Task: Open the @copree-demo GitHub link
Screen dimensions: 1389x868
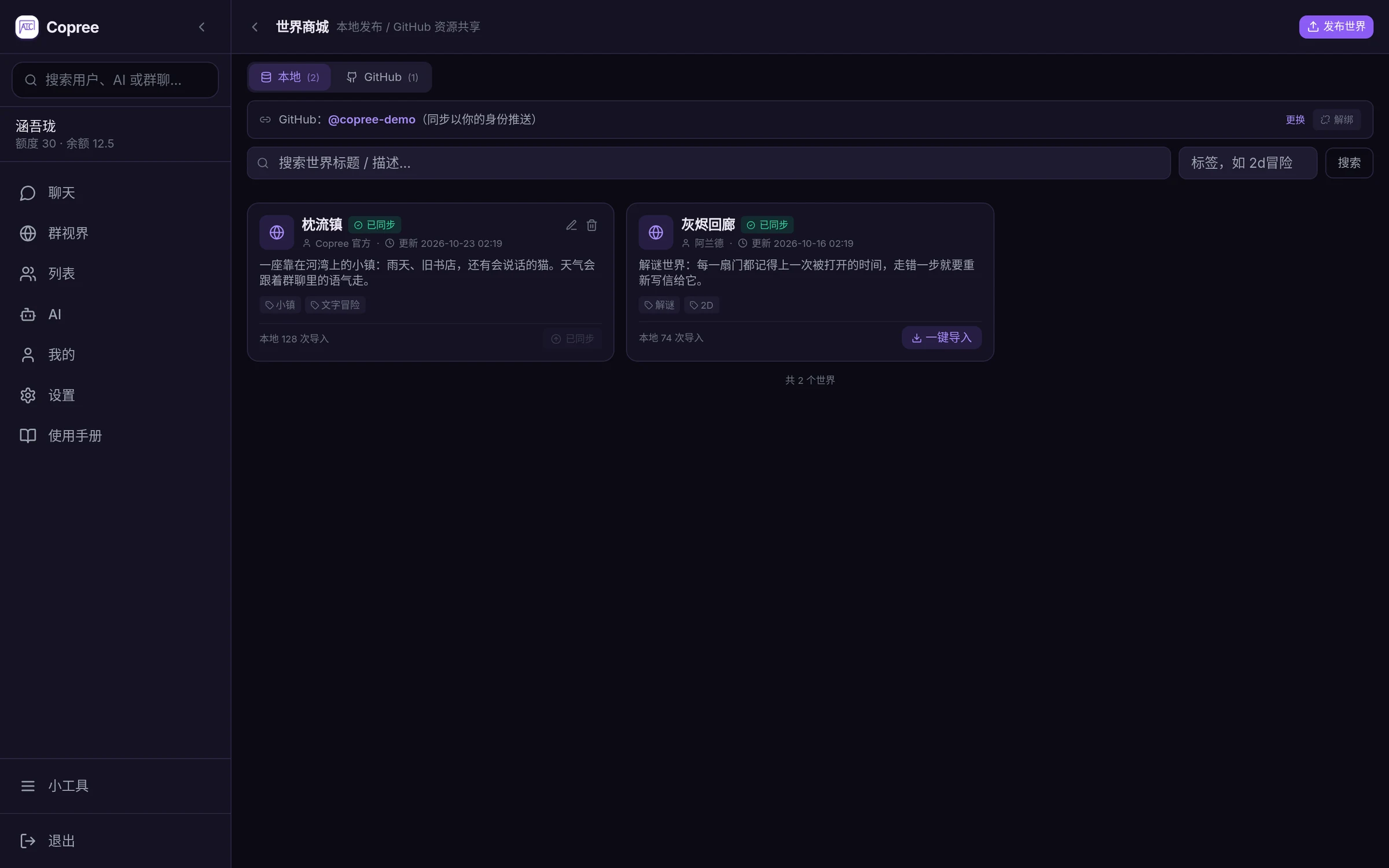Action: click(372, 119)
